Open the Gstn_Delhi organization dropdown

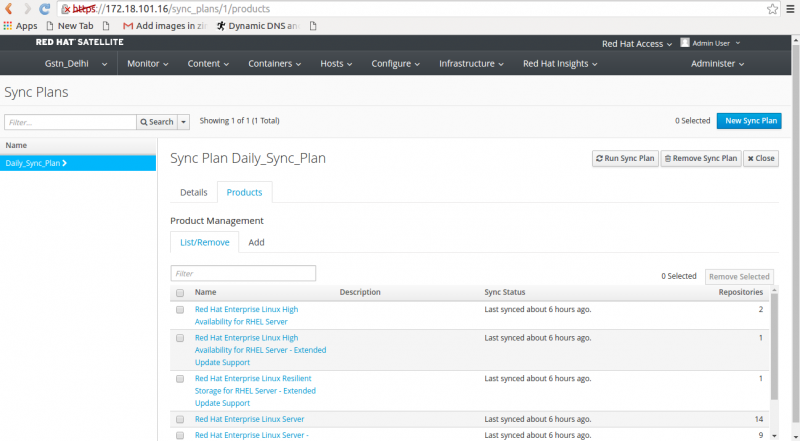(76, 63)
